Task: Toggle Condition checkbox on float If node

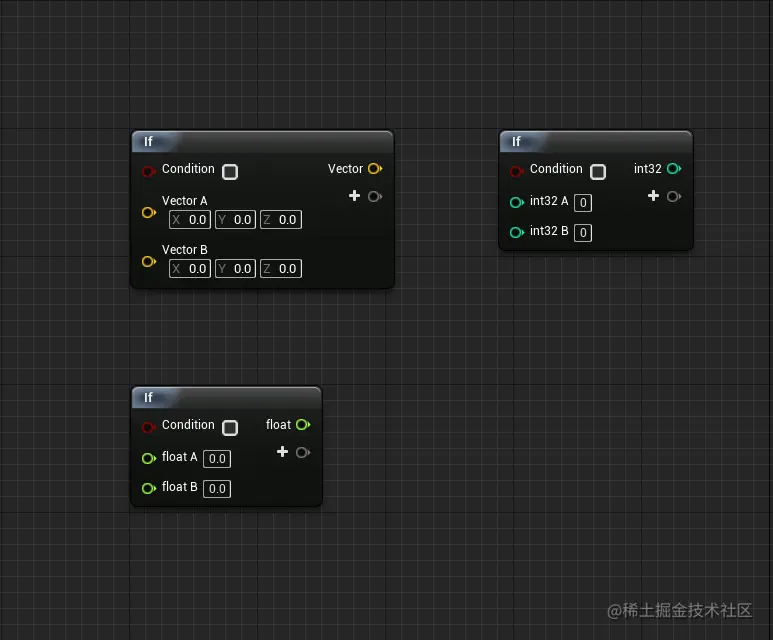Action: pyautogui.click(x=230, y=427)
